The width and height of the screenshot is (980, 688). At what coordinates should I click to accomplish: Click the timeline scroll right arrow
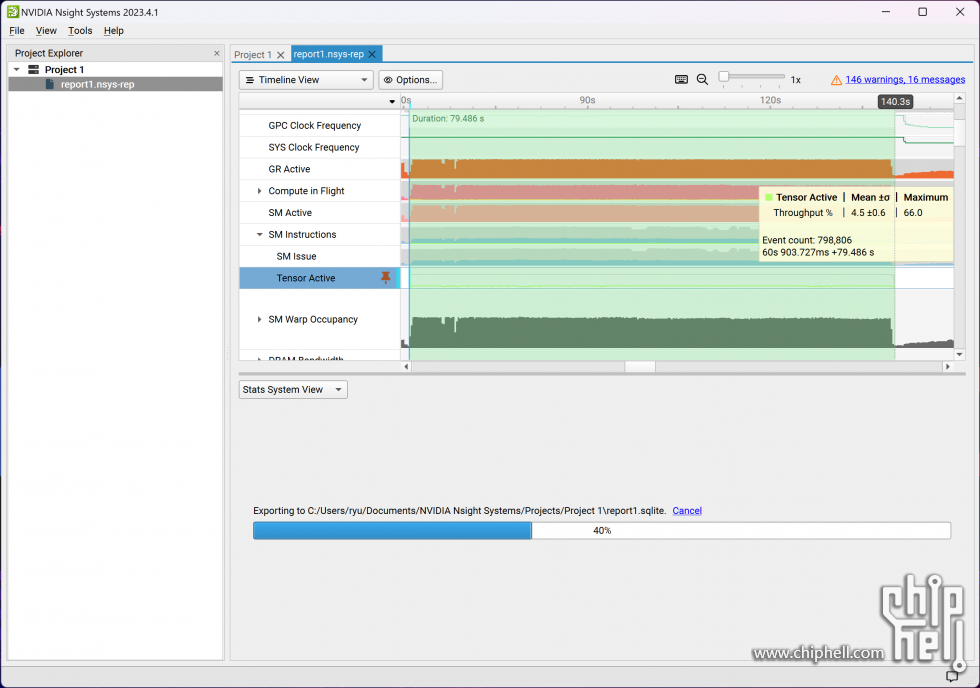[948, 367]
